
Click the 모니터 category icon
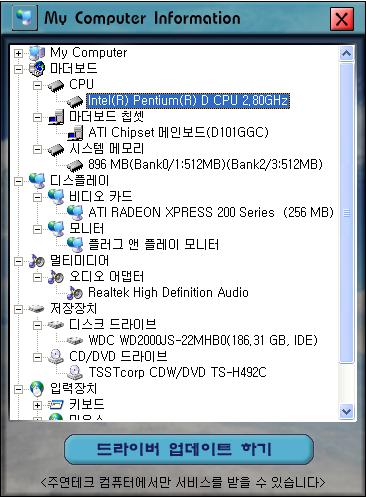(x=56, y=229)
